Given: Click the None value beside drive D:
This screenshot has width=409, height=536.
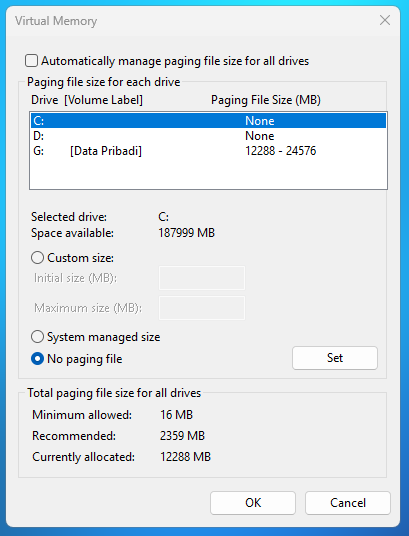Looking at the screenshot, I should (260, 136).
